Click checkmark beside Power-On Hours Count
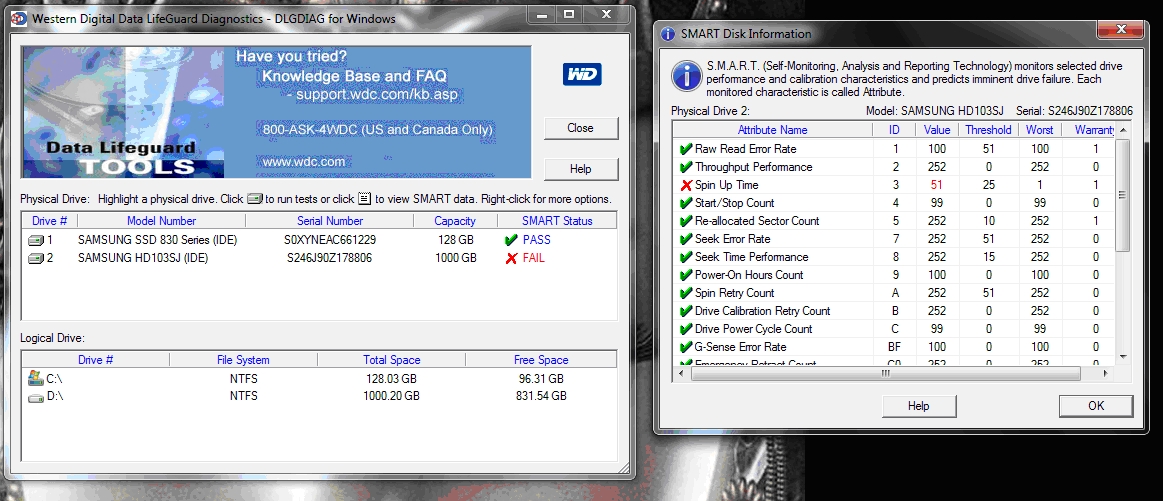 pyautogui.click(x=685, y=275)
